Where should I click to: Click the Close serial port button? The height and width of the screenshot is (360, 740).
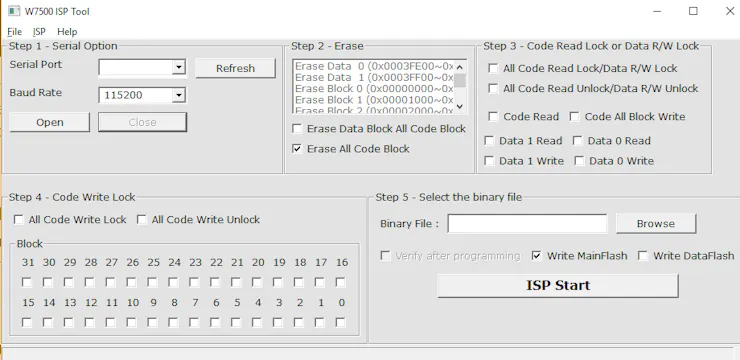point(142,122)
